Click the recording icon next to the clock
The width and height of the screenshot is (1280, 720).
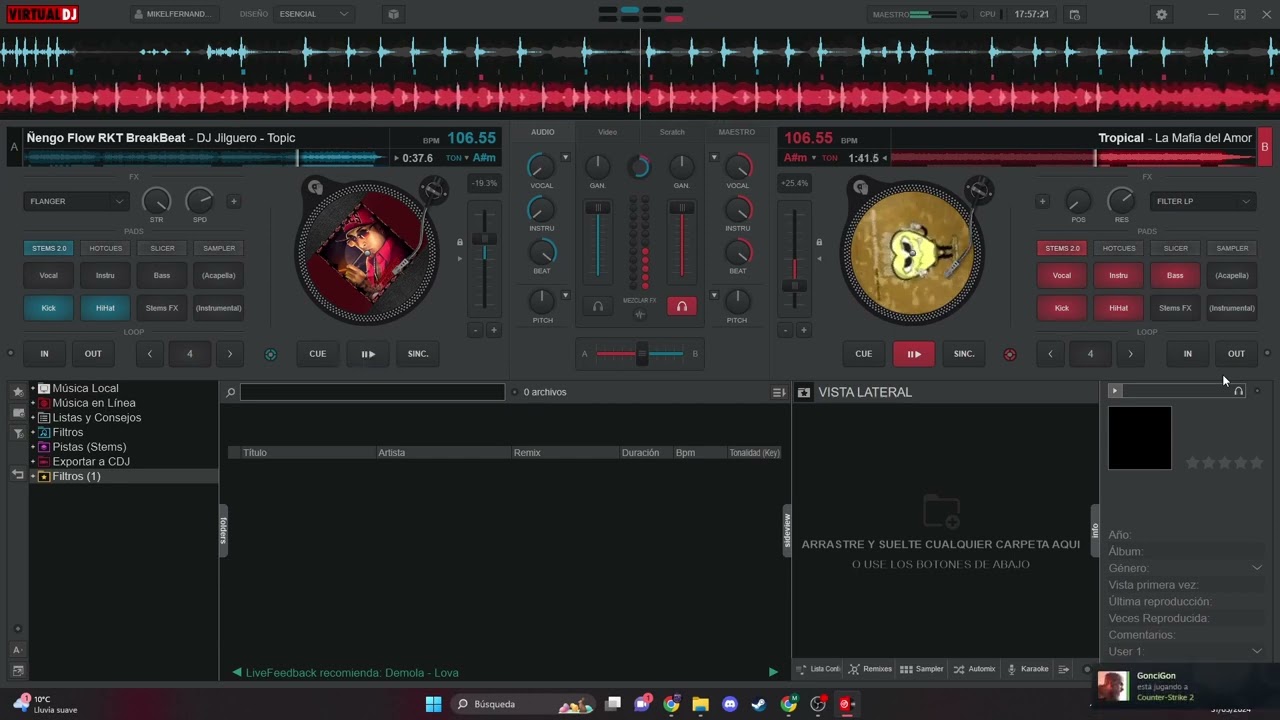[1074, 15]
